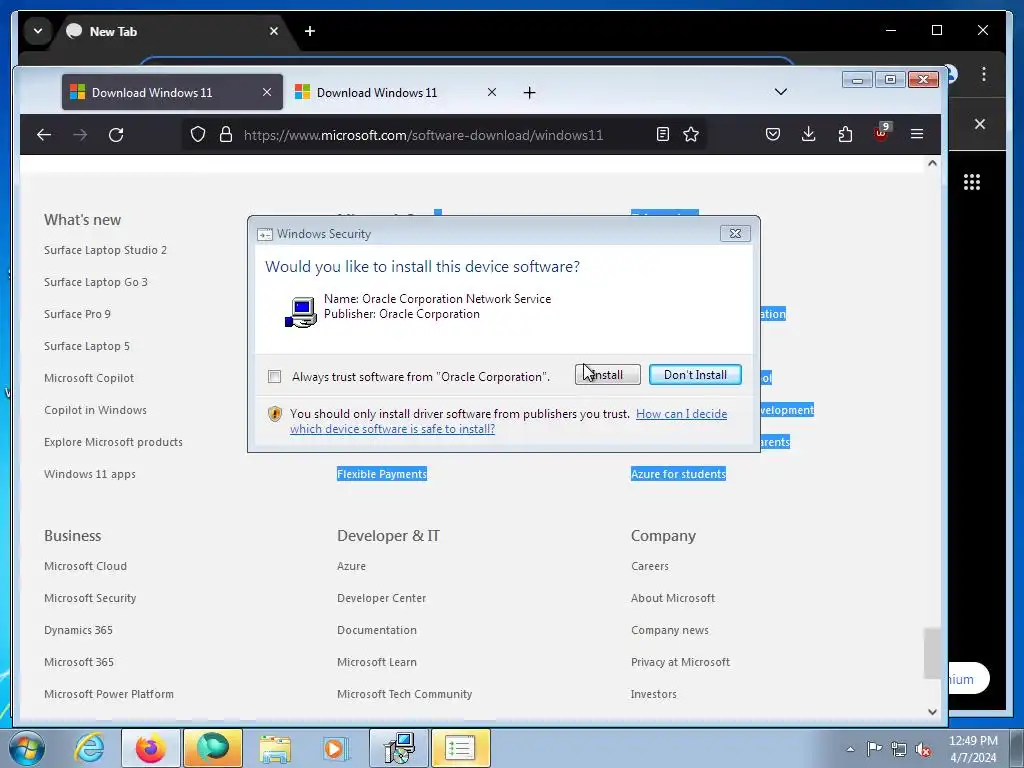Select the first Download Windows 11 tab
This screenshot has width=1024, height=768.
(172, 93)
